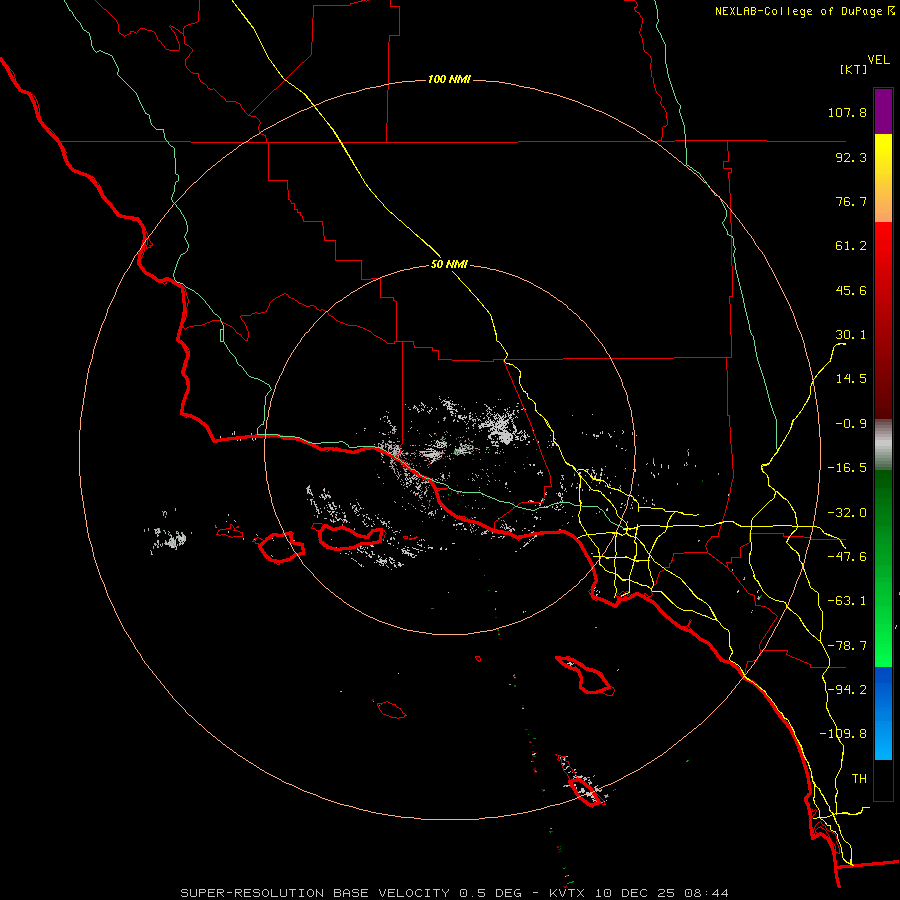Click the -0.9 velocity scale value
The image size is (900, 900).
click(851, 424)
